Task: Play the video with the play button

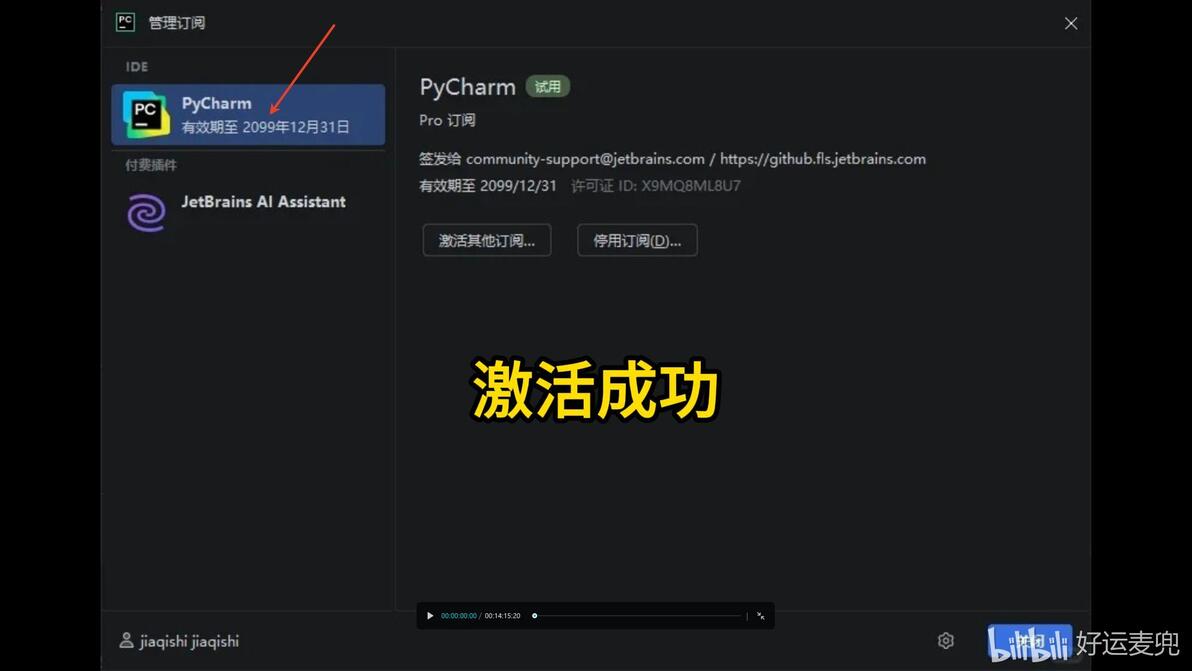Action: click(x=430, y=616)
